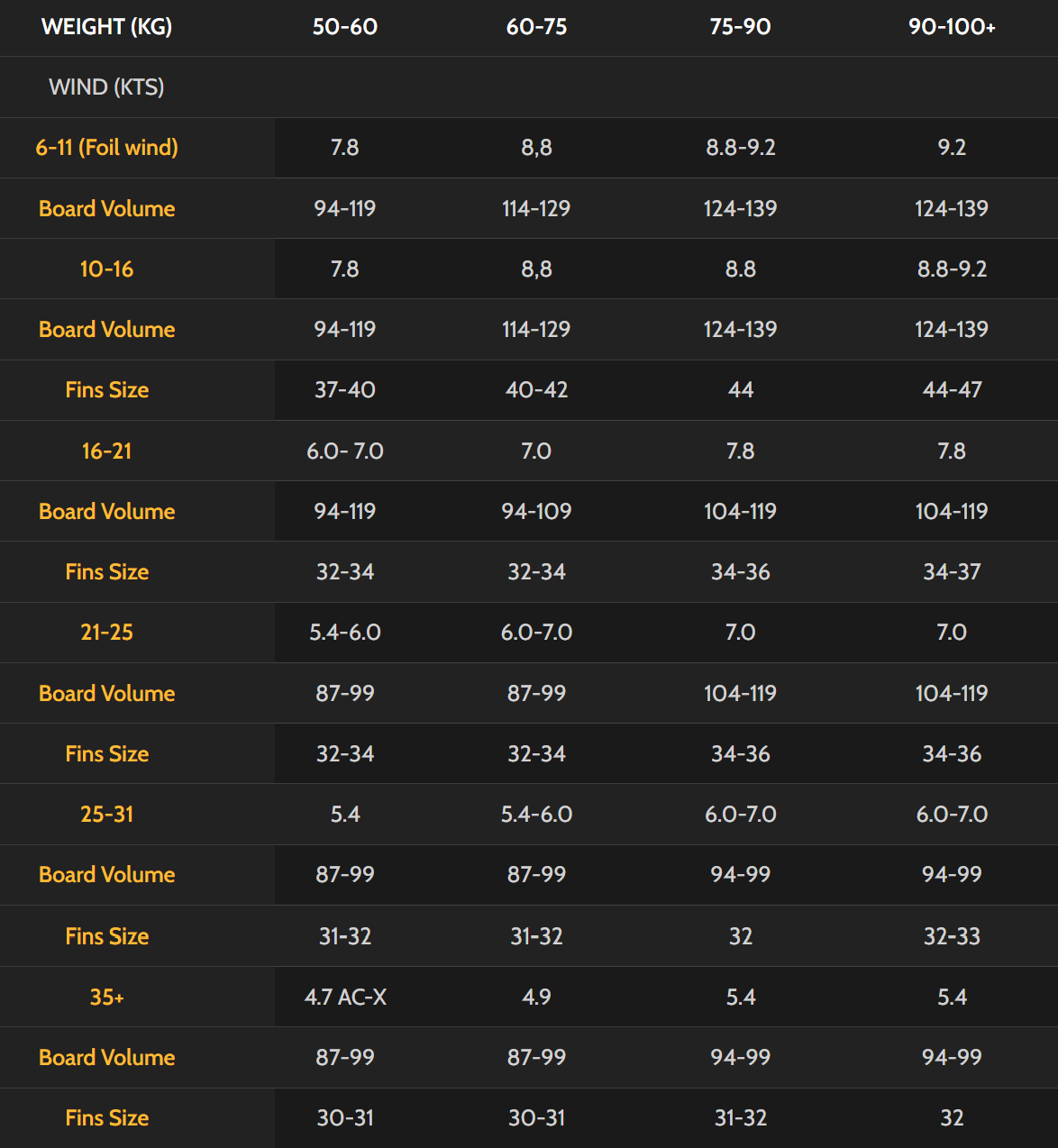The width and height of the screenshot is (1058, 1148).
Task: Click the 6.0- 7.0 cell in 16-21 row
Action: tap(345, 451)
